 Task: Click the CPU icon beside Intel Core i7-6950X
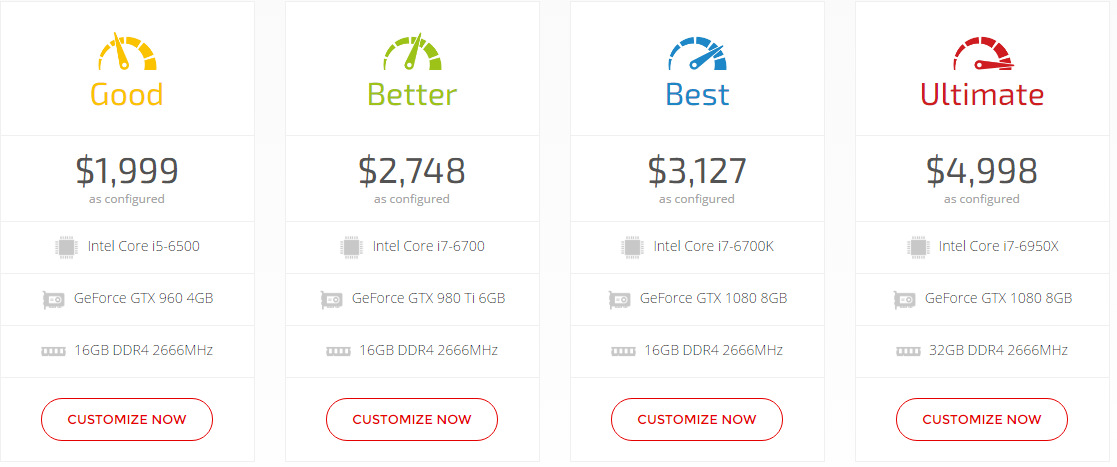[917, 246]
